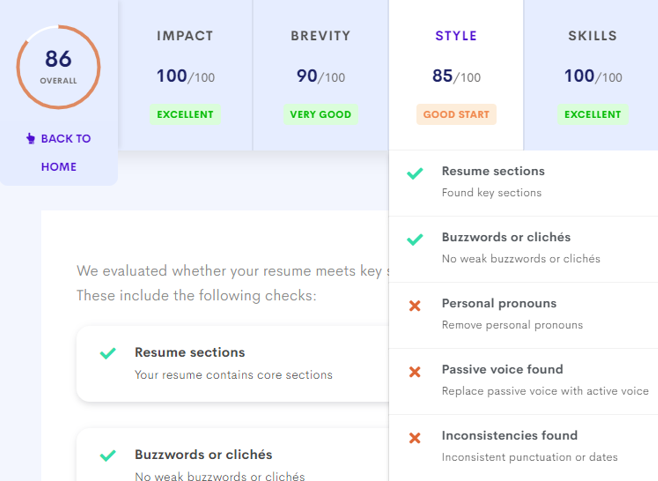Click the pointing hand icon beside Back to Home

point(31,138)
